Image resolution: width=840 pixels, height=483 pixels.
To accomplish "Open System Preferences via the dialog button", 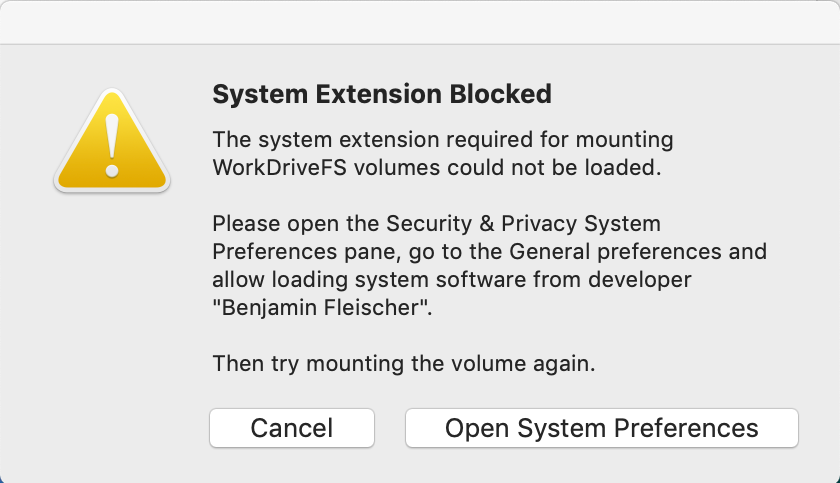I will 601,428.
